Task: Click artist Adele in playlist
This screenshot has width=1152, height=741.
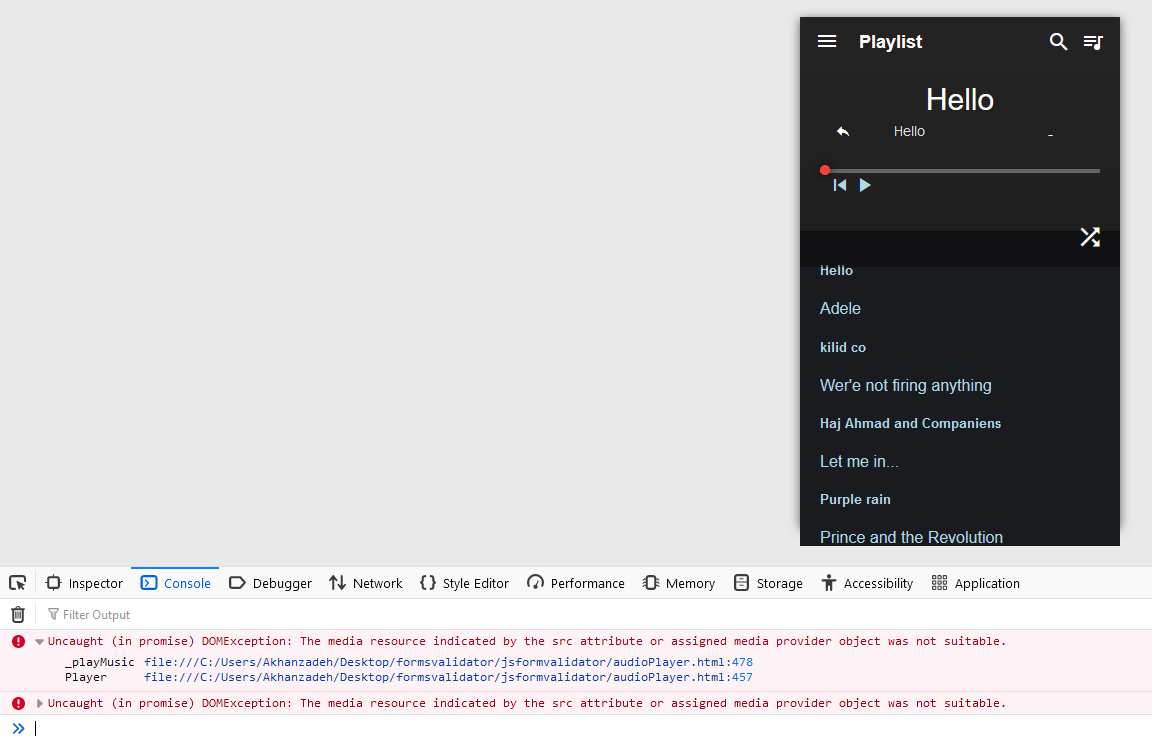Action: pos(840,308)
